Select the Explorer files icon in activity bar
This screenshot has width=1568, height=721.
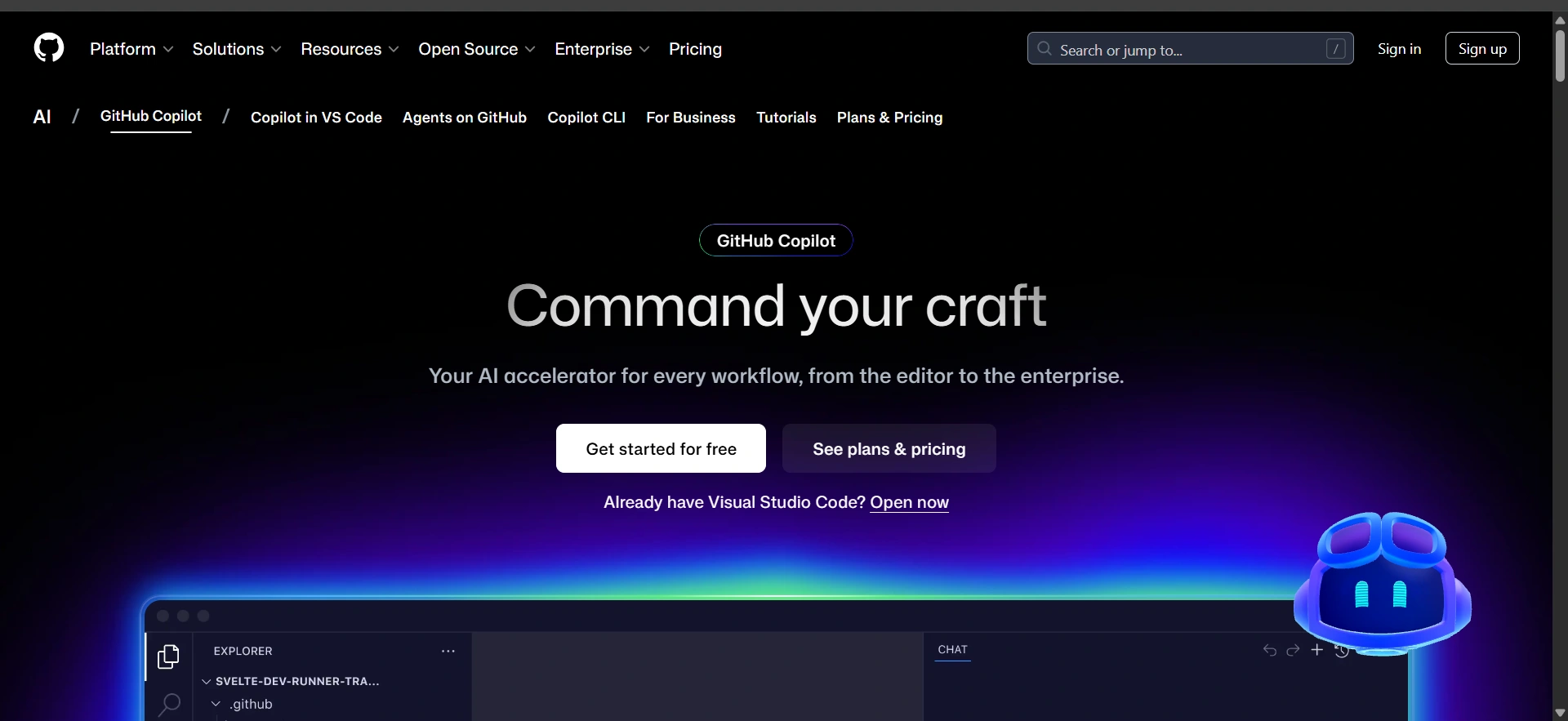pos(168,656)
